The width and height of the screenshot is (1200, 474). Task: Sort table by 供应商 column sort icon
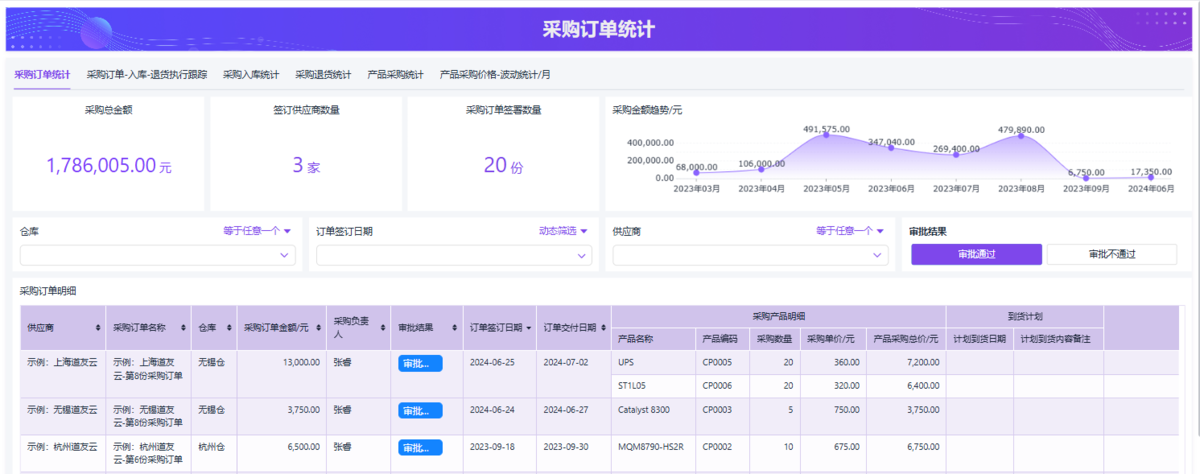97,328
